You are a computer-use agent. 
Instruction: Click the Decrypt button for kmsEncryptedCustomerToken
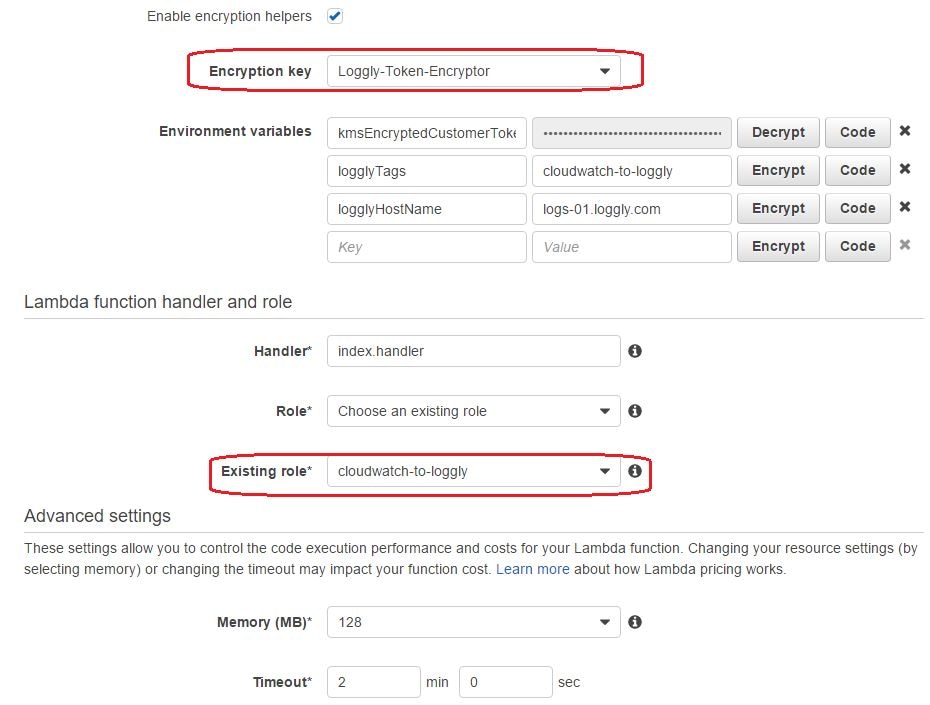[x=778, y=132]
